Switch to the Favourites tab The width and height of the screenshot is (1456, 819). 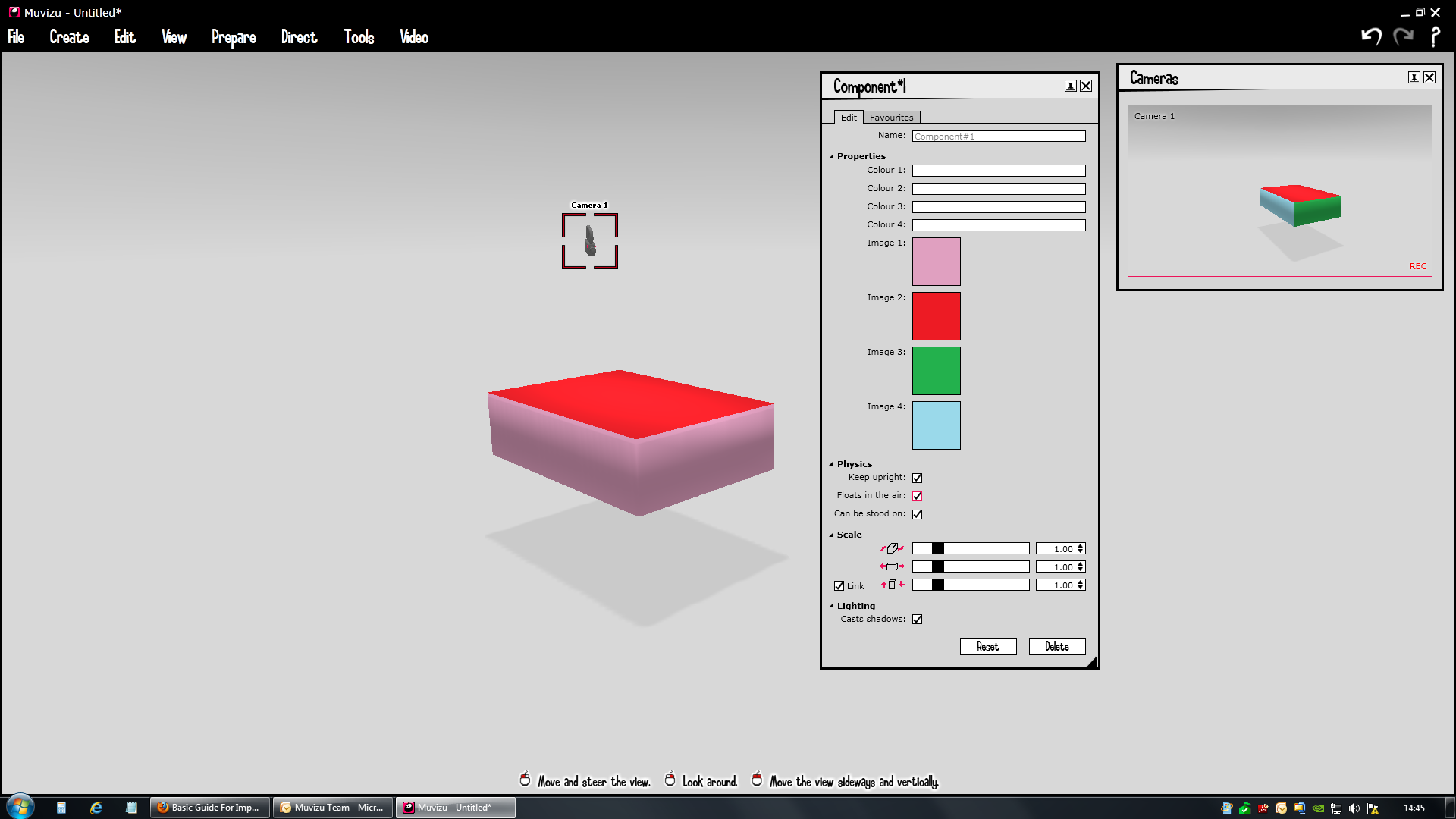(x=892, y=118)
